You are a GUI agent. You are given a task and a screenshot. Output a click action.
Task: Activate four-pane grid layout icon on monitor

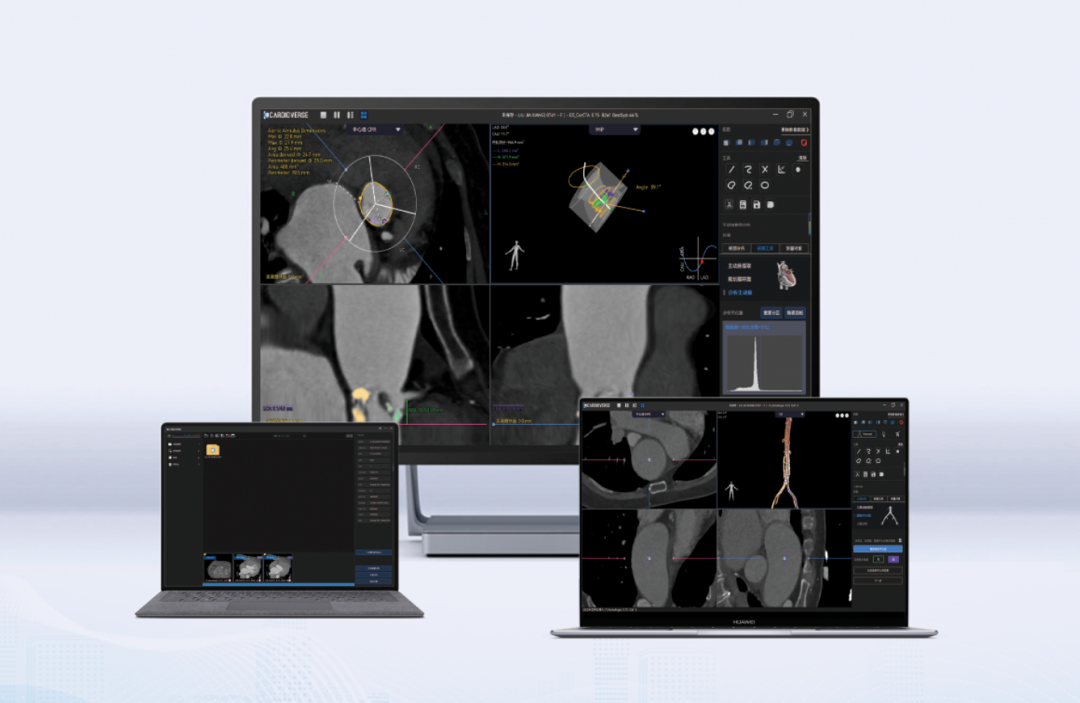click(x=363, y=115)
